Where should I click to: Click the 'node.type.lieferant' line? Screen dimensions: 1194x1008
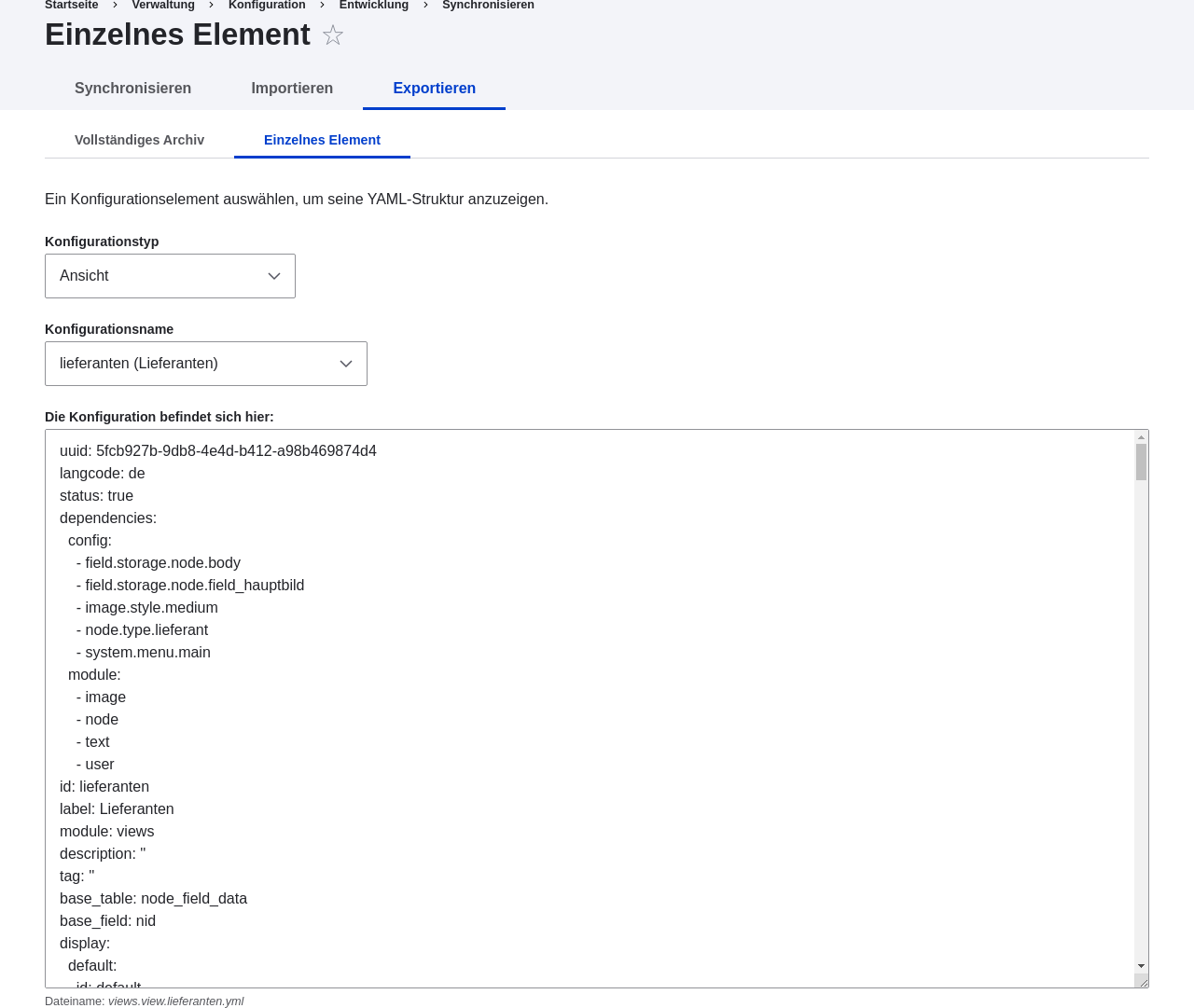click(142, 630)
